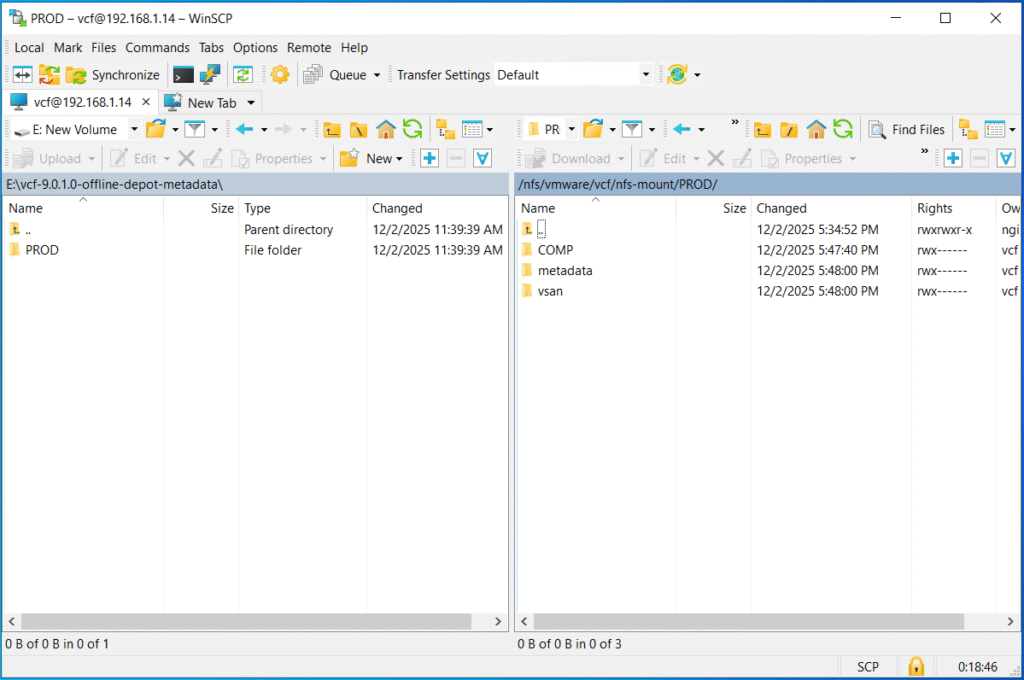
Task: Click the Synchronize button
Action: click(113, 75)
